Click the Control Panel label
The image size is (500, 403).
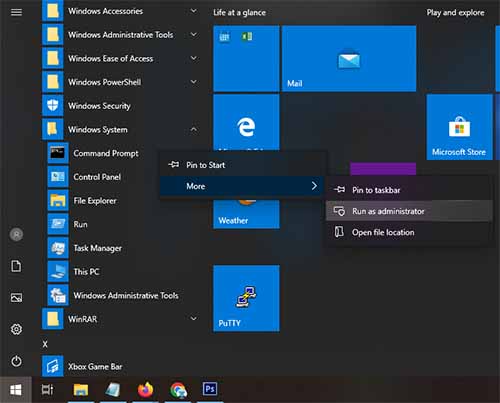point(97,177)
